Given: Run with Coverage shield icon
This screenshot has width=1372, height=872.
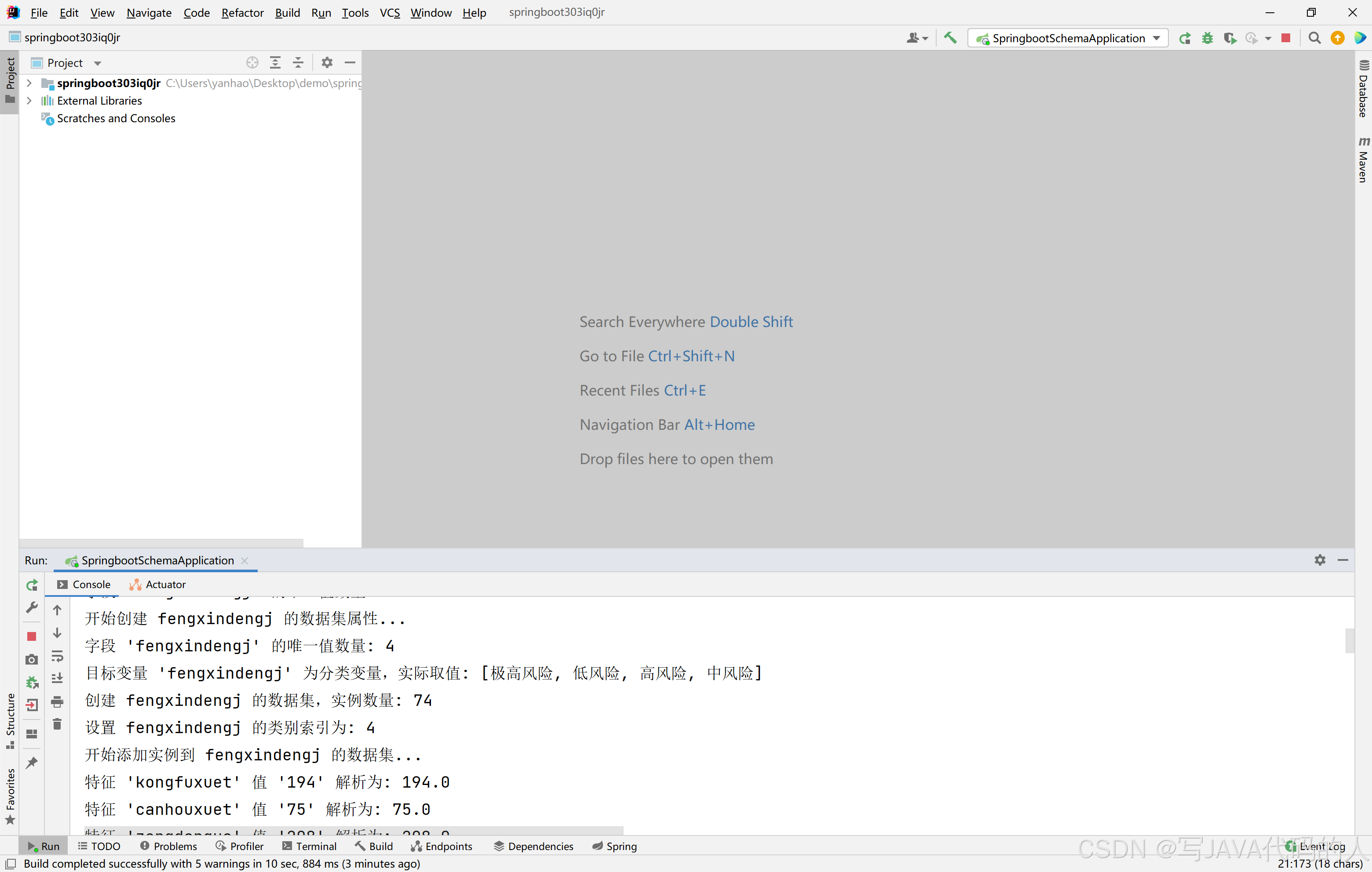Looking at the screenshot, I should pos(1230,38).
